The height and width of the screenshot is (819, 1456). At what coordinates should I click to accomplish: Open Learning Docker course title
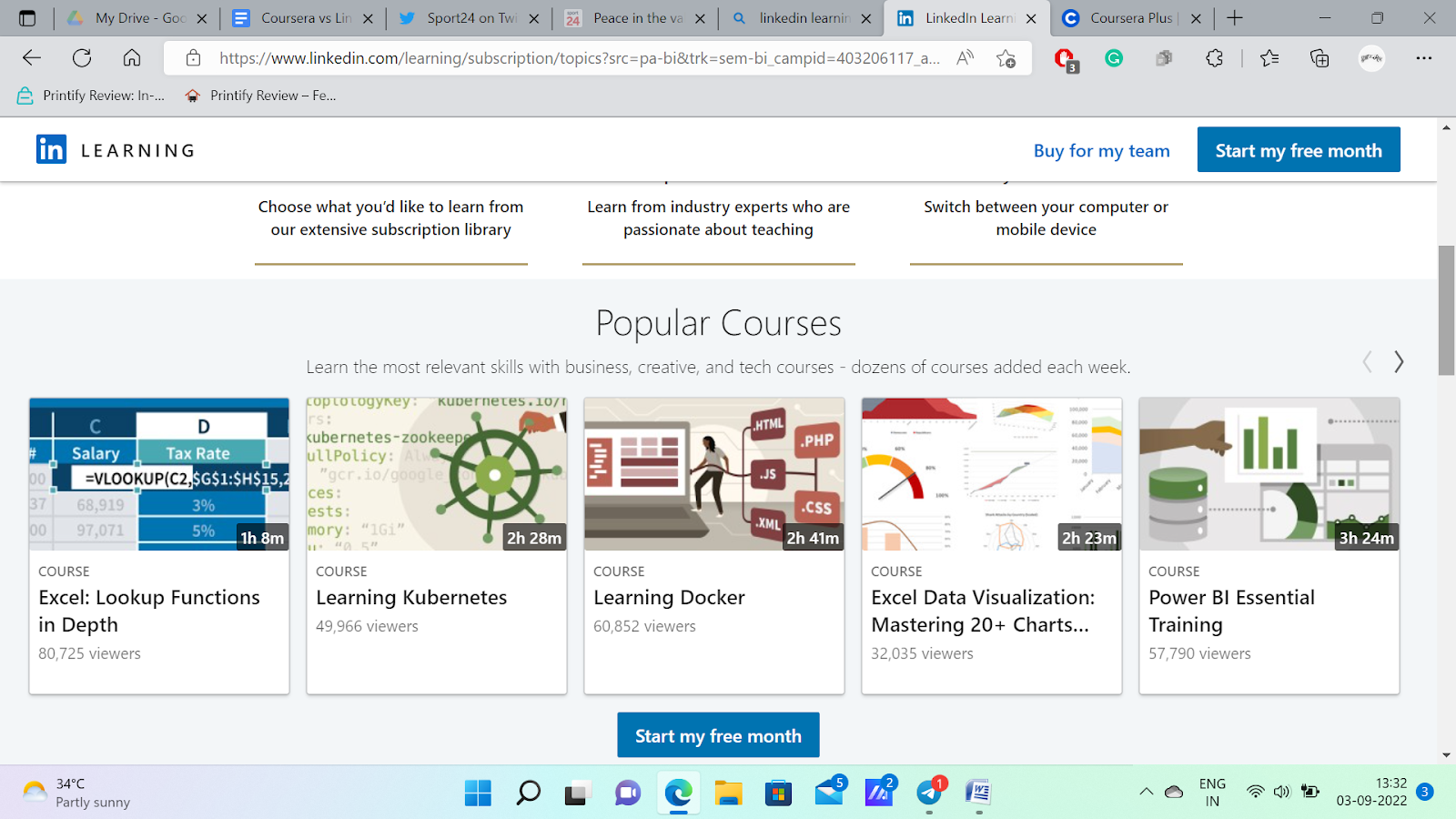tap(669, 598)
